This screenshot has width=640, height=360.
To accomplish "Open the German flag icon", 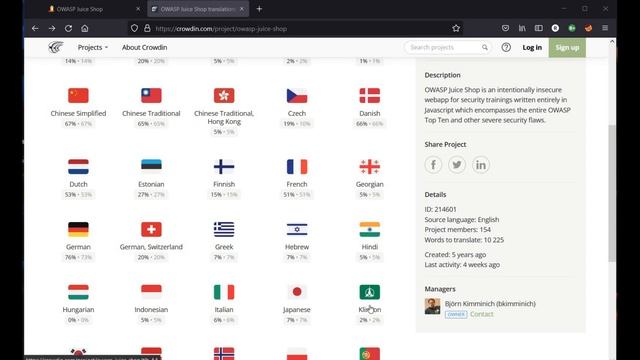I will (78, 229).
